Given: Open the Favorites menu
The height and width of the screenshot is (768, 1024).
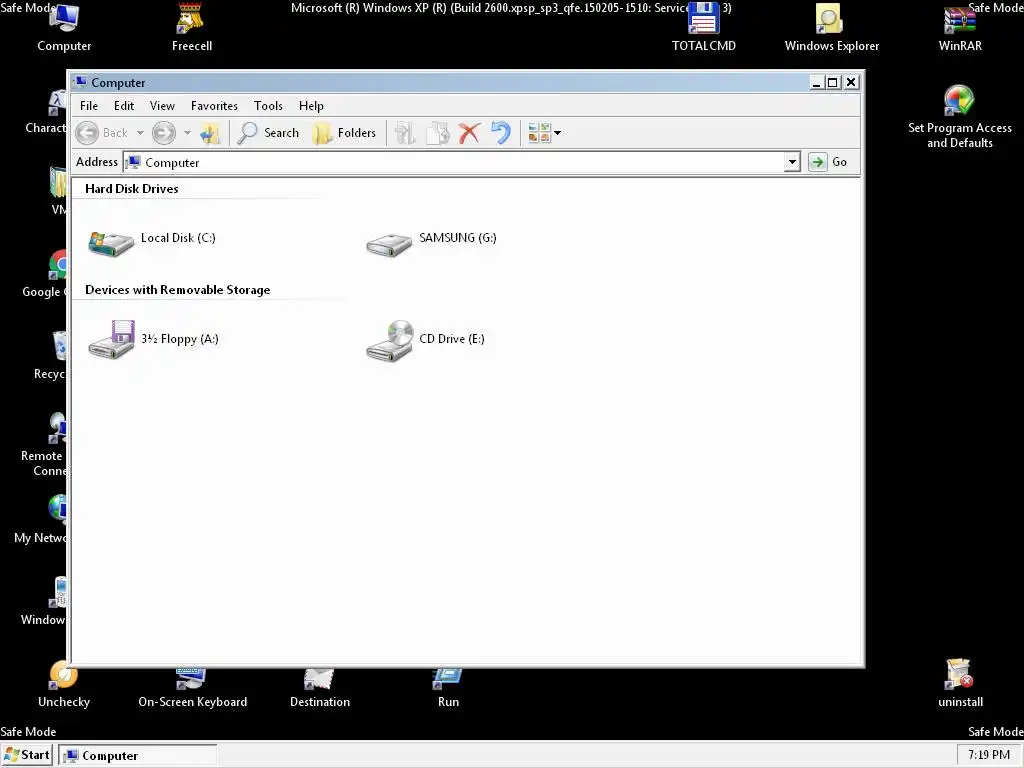Looking at the screenshot, I should (214, 106).
